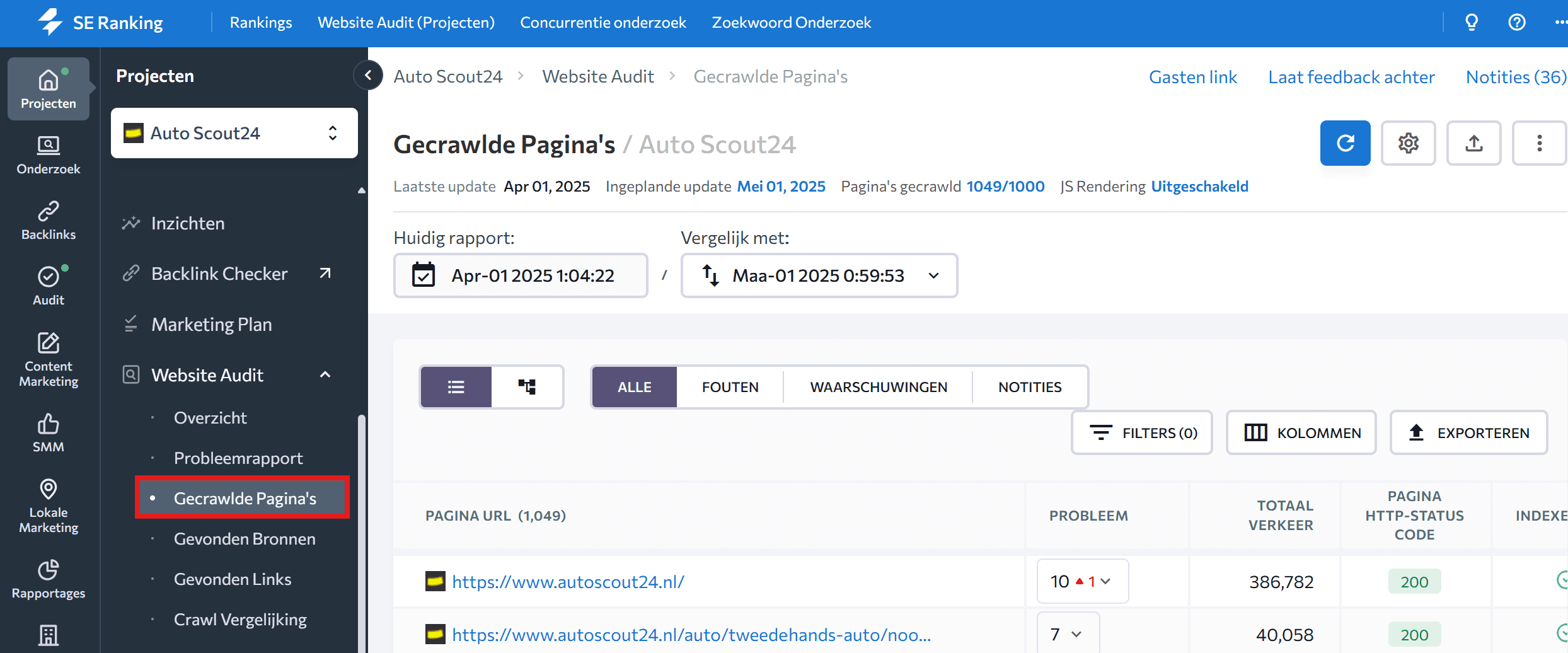Open the https://www.autoscout24.nl/ page link

click(568, 581)
